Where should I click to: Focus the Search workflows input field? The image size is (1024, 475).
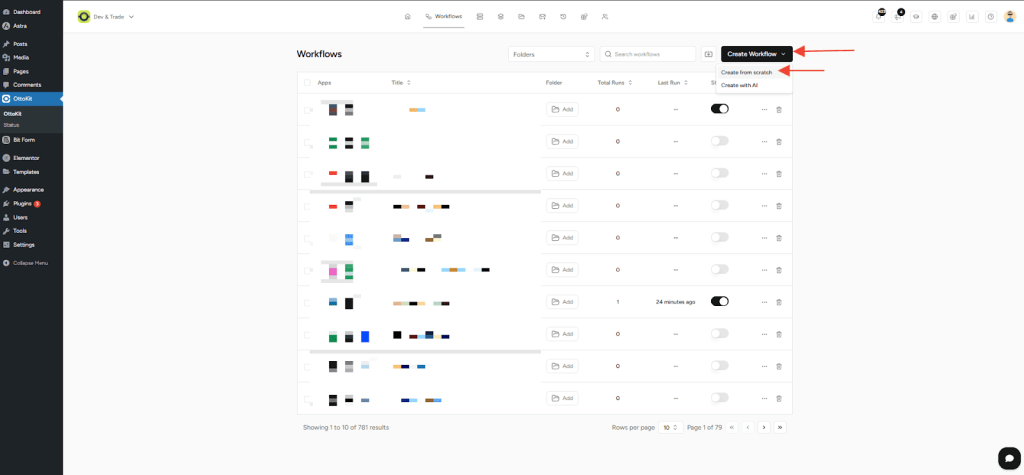[x=652, y=53]
